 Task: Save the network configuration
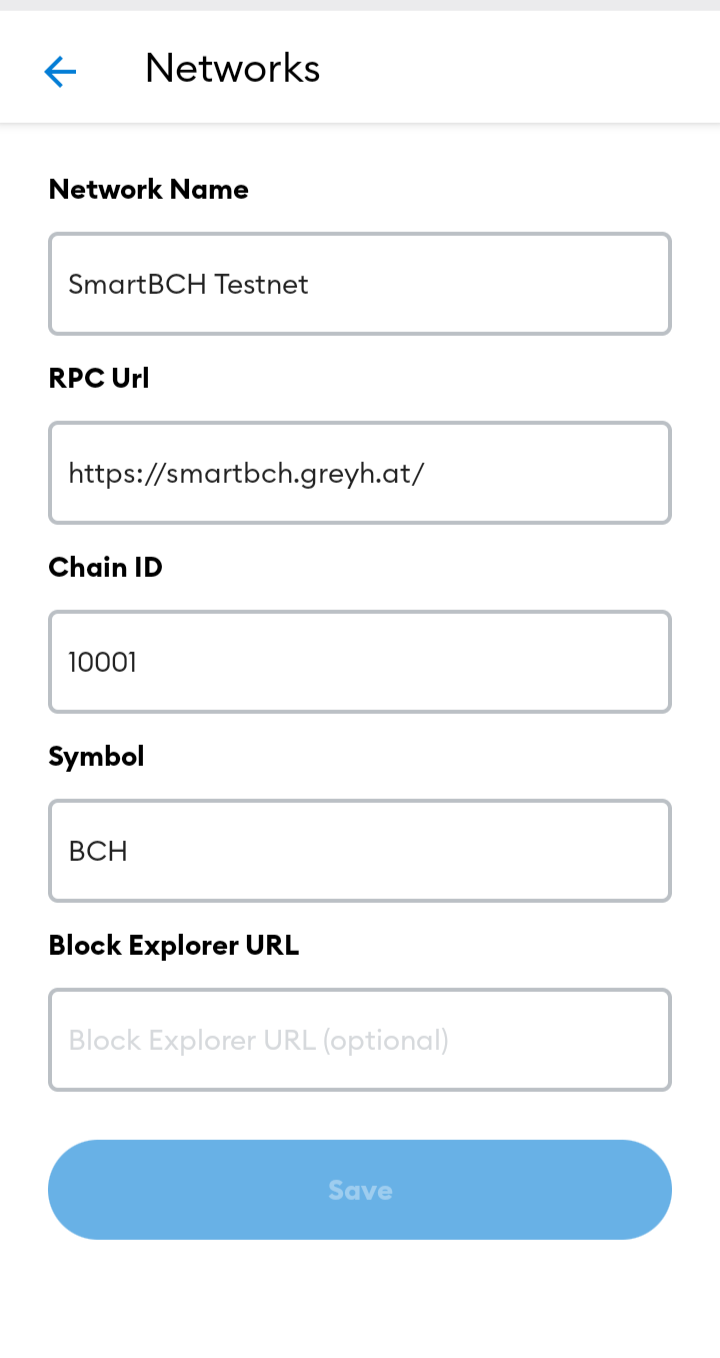360,1190
